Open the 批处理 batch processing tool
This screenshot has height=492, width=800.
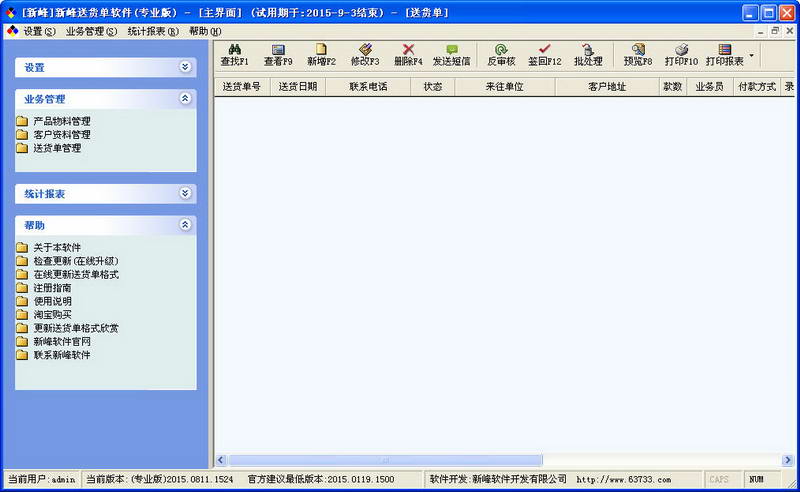[x=588, y=55]
